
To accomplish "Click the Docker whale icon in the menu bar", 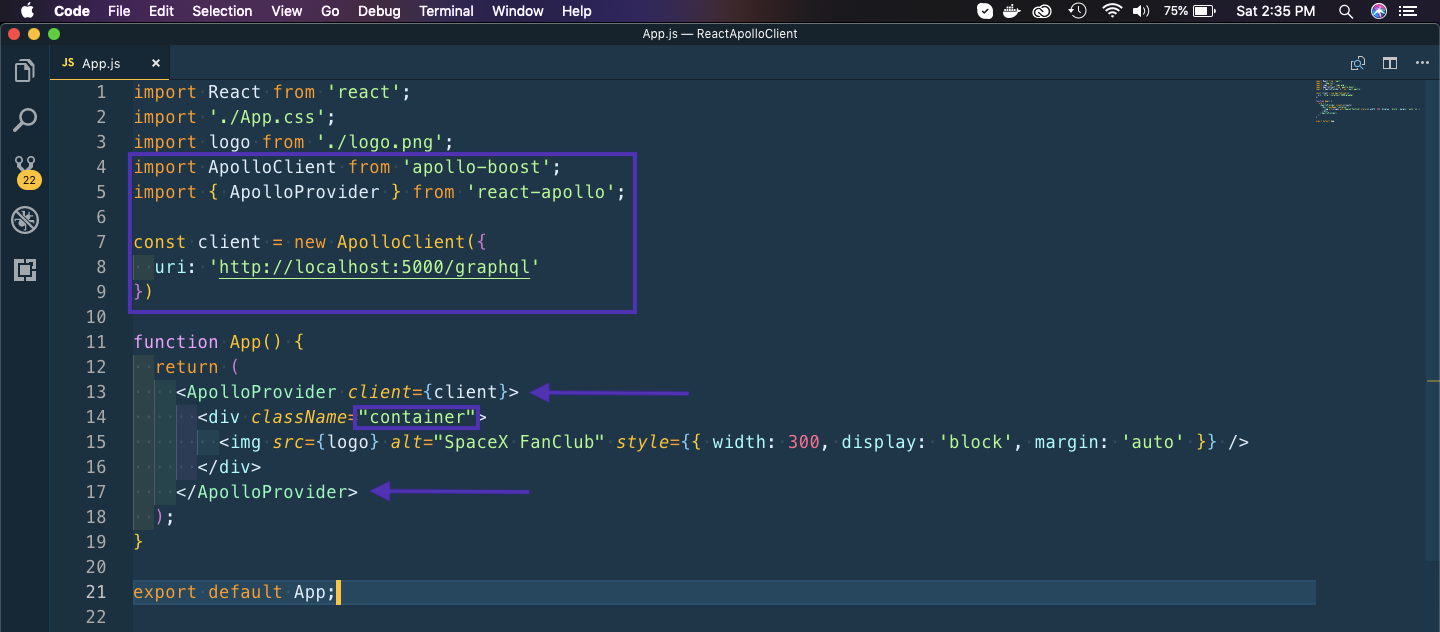I will tap(1013, 11).
